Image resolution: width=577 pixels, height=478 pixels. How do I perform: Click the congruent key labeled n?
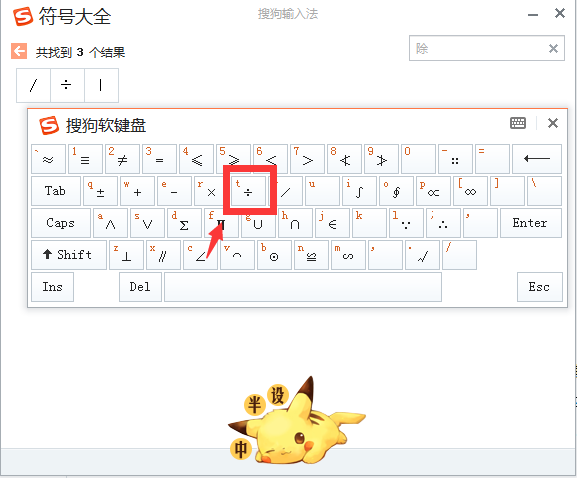click(311, 255)
